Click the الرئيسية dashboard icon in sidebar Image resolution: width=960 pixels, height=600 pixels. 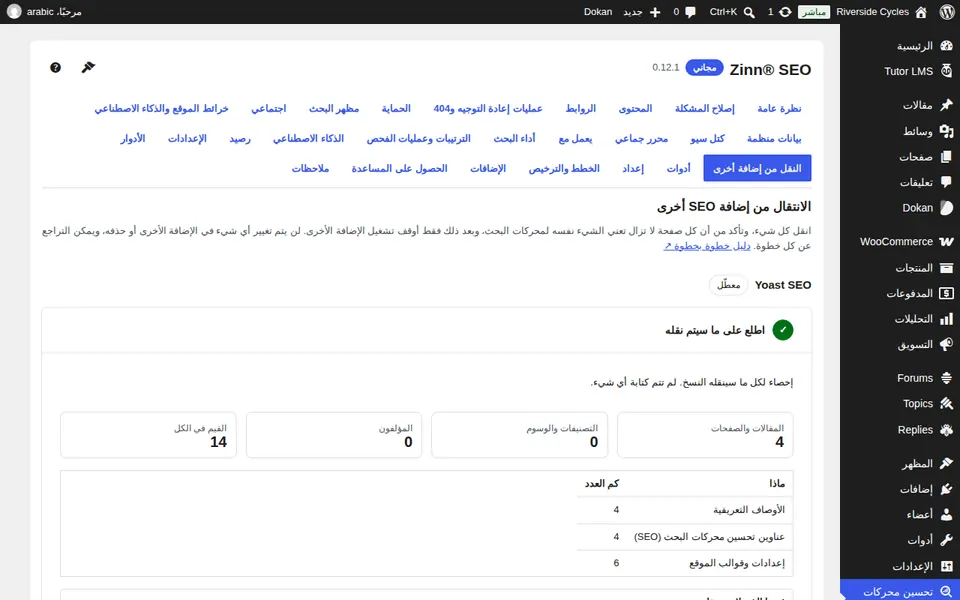[x=947, y=46]
